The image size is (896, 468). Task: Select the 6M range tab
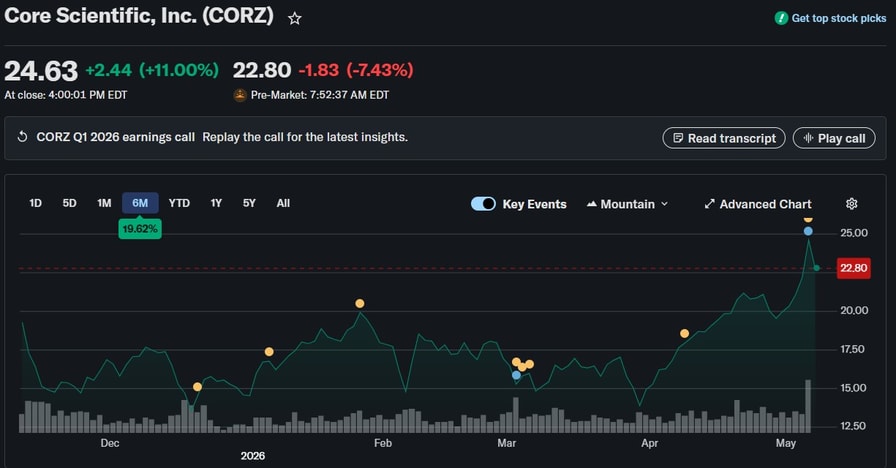(x=140, y=203)
